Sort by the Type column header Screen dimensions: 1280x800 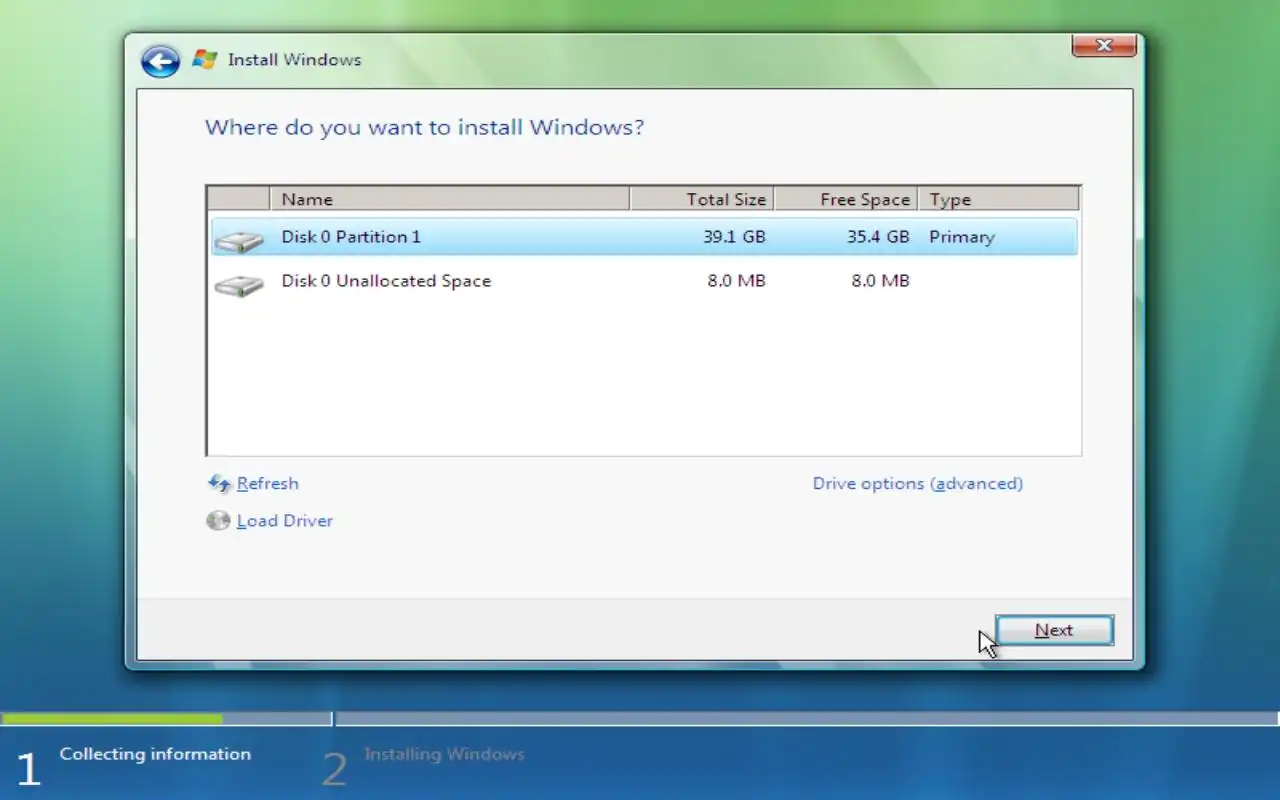[x=999, y=199]
